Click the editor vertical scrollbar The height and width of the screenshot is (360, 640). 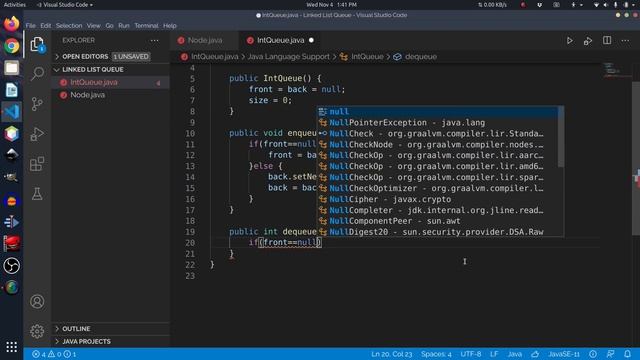coord(636,158)
